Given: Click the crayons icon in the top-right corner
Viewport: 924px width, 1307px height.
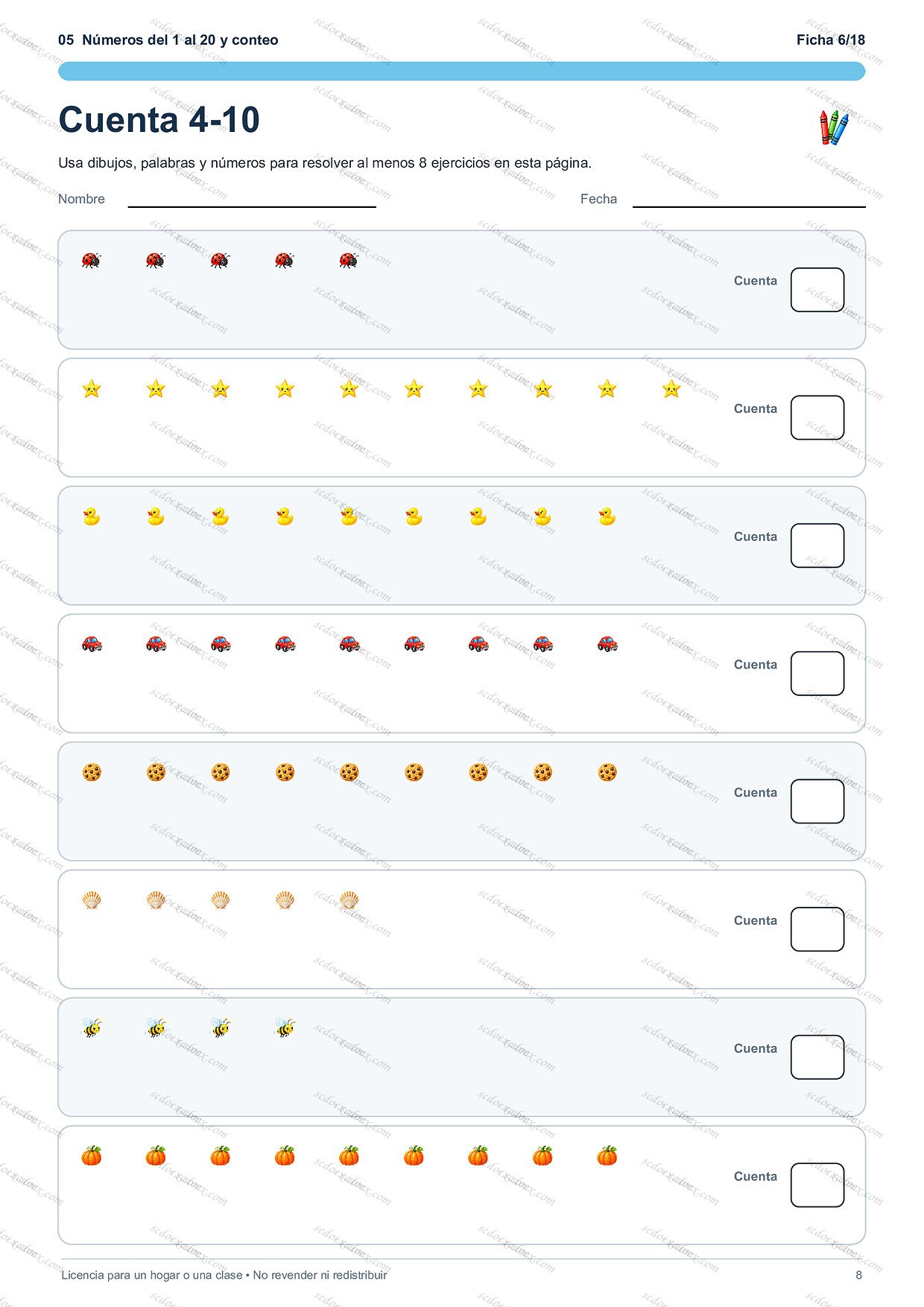Looking at the screenshot, I should [834, 127].
